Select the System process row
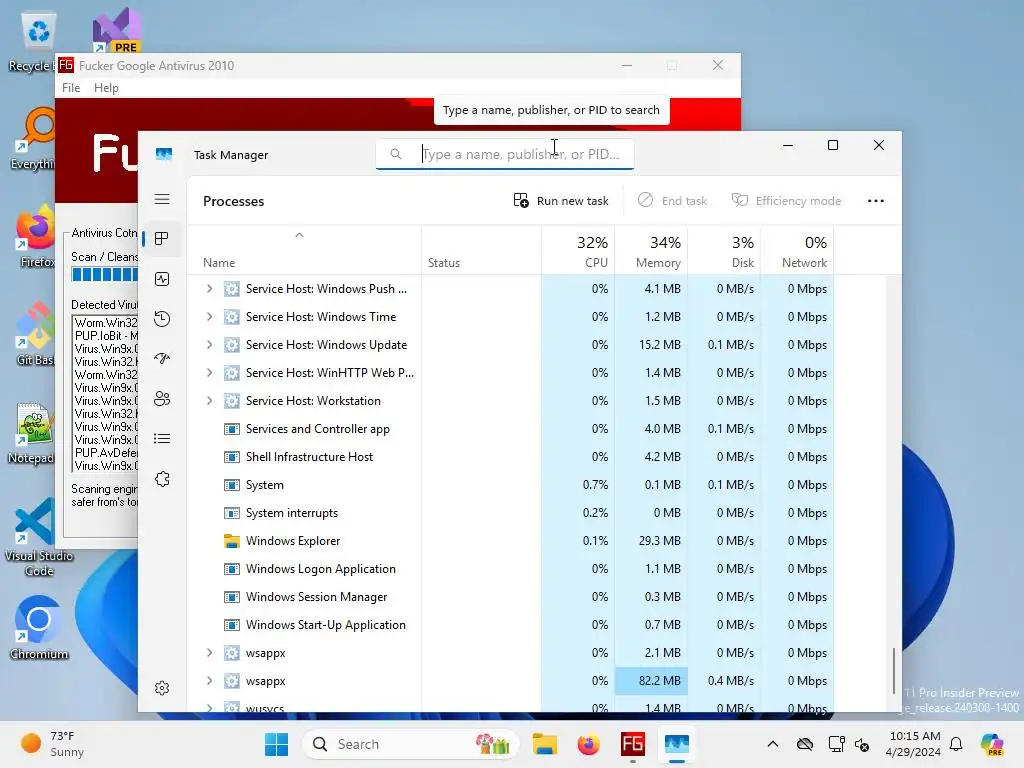Image resolution: width=1024 pixels, height=768 pixels. [511, 485]
